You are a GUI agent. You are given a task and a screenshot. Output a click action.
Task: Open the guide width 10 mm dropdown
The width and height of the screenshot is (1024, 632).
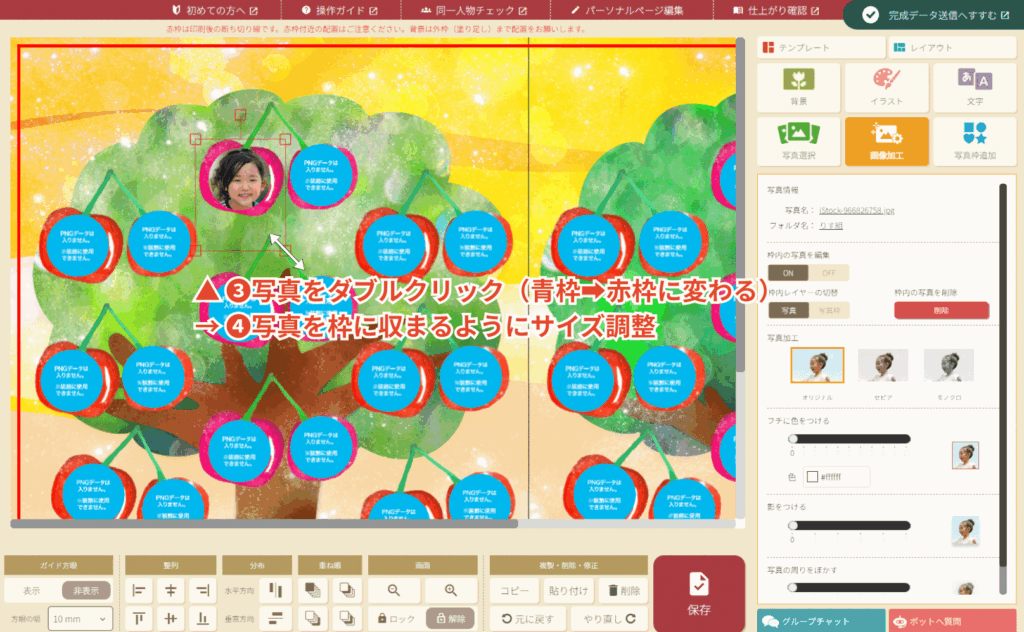[x=78, y=619]
